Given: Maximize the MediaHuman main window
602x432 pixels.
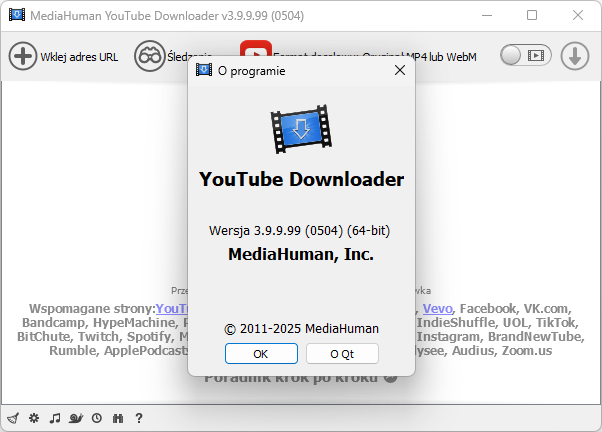Looking at the screenshot, I should [532, 15].
